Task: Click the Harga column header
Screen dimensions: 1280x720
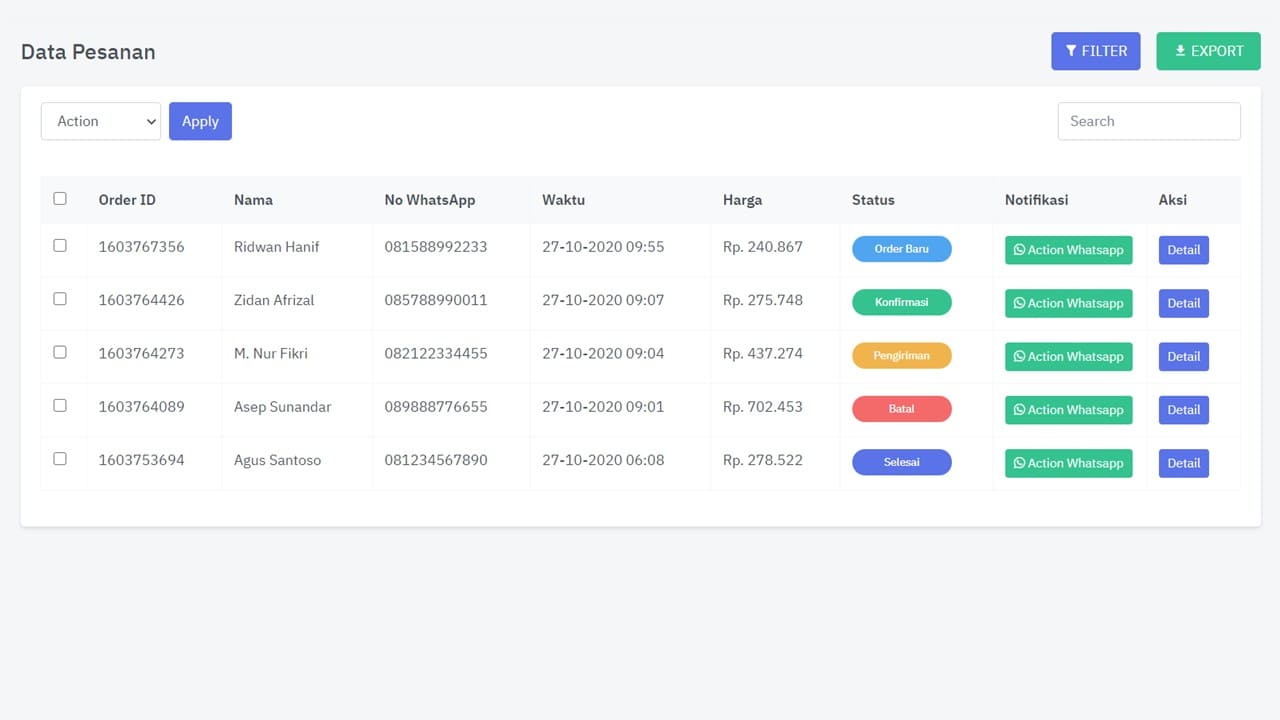Action: (x=742, y=200)
